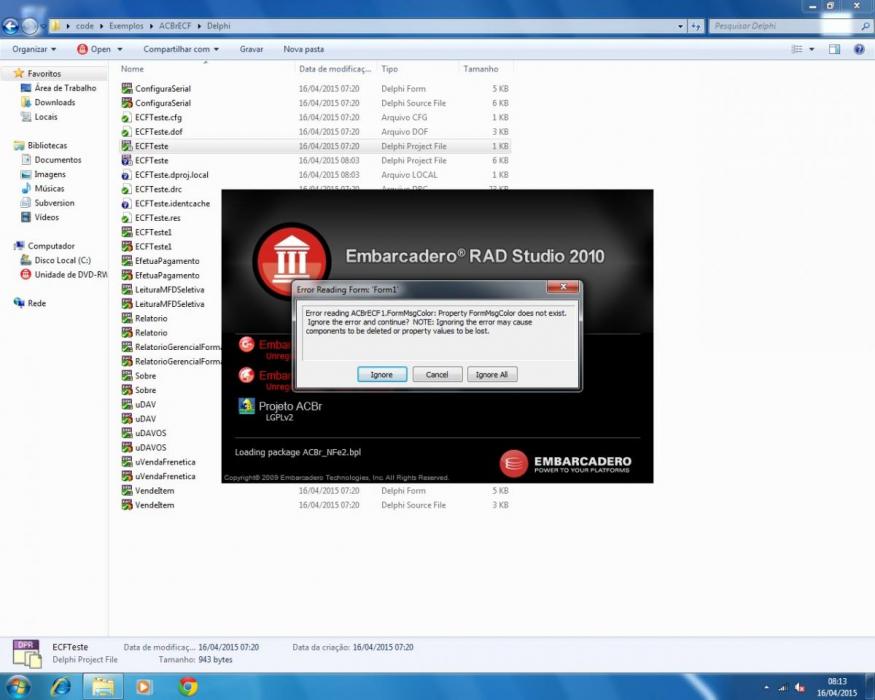Select ECFTeste.res file icon
The width and height of the screenshot is (875, 700).
[127, 218]
